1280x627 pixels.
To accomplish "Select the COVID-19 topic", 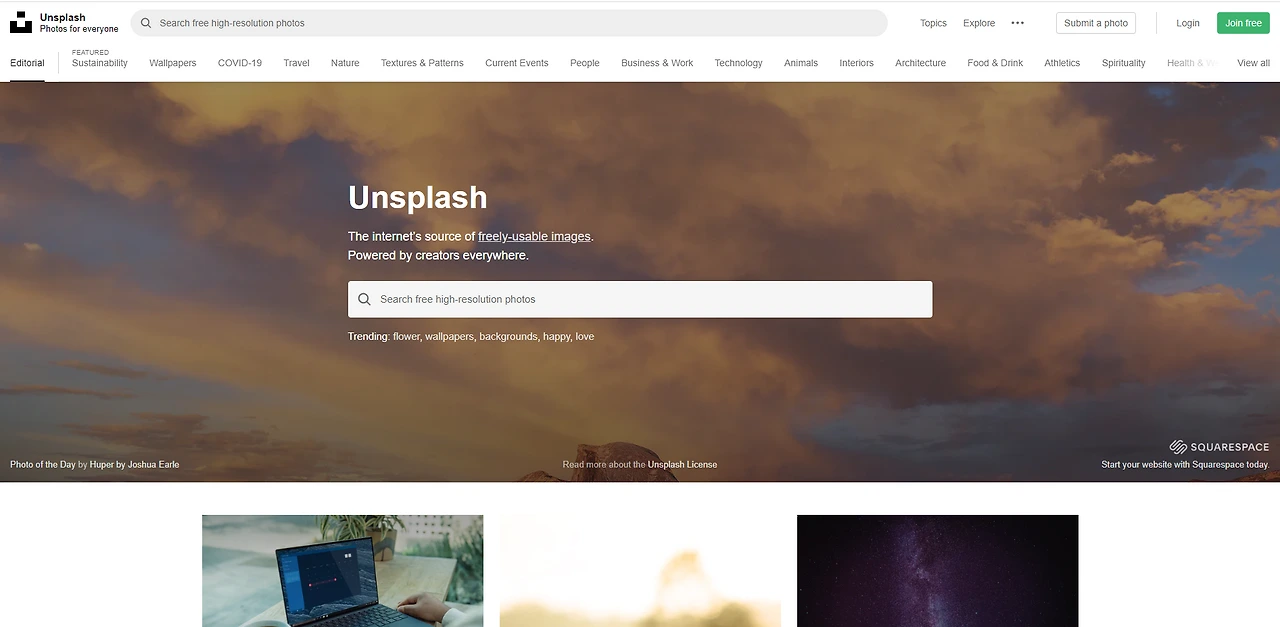I will click(240, 63).
